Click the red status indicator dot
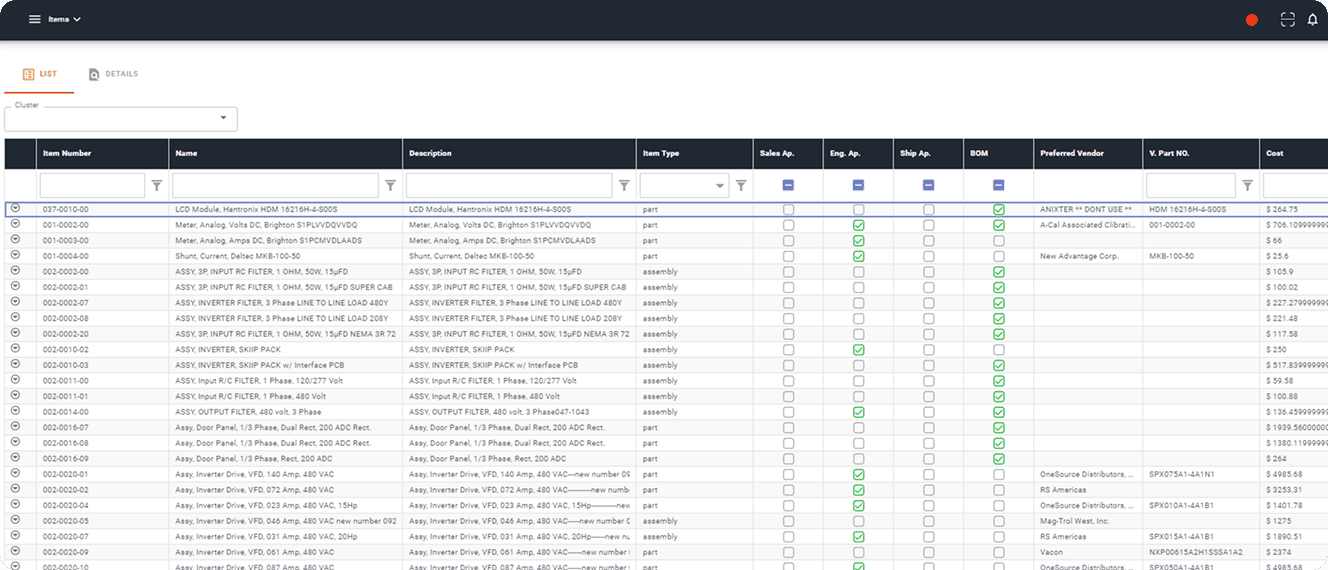This screenshot has width=1328, height=570. (1251, 20)
